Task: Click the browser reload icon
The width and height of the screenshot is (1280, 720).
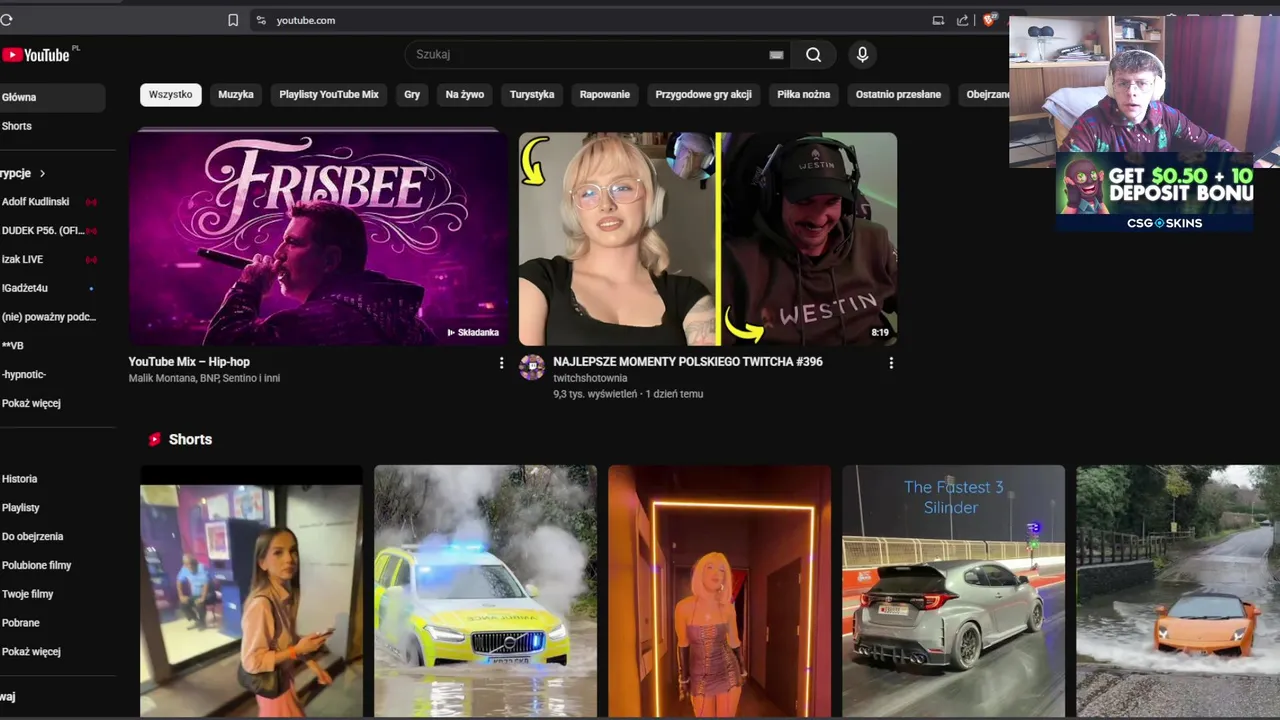Action: [x=6, y=20]
